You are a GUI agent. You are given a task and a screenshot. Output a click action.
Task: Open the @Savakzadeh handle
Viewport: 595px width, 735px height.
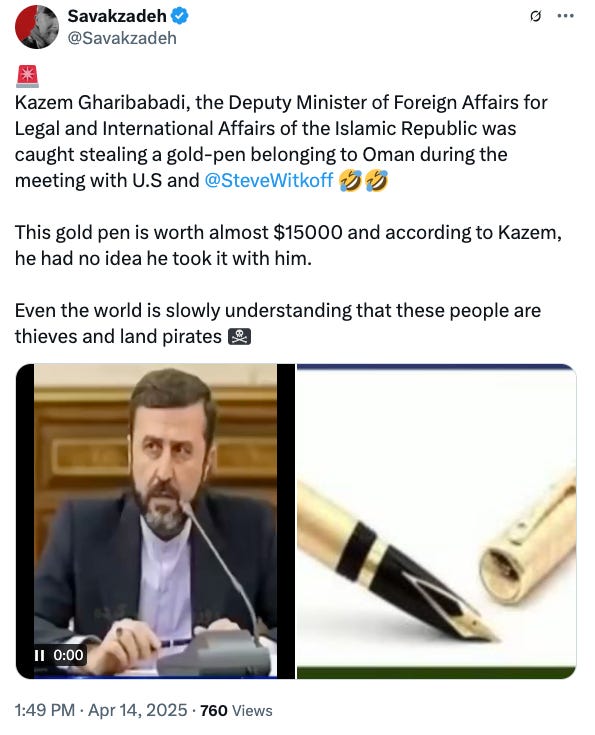coord(122,38)
